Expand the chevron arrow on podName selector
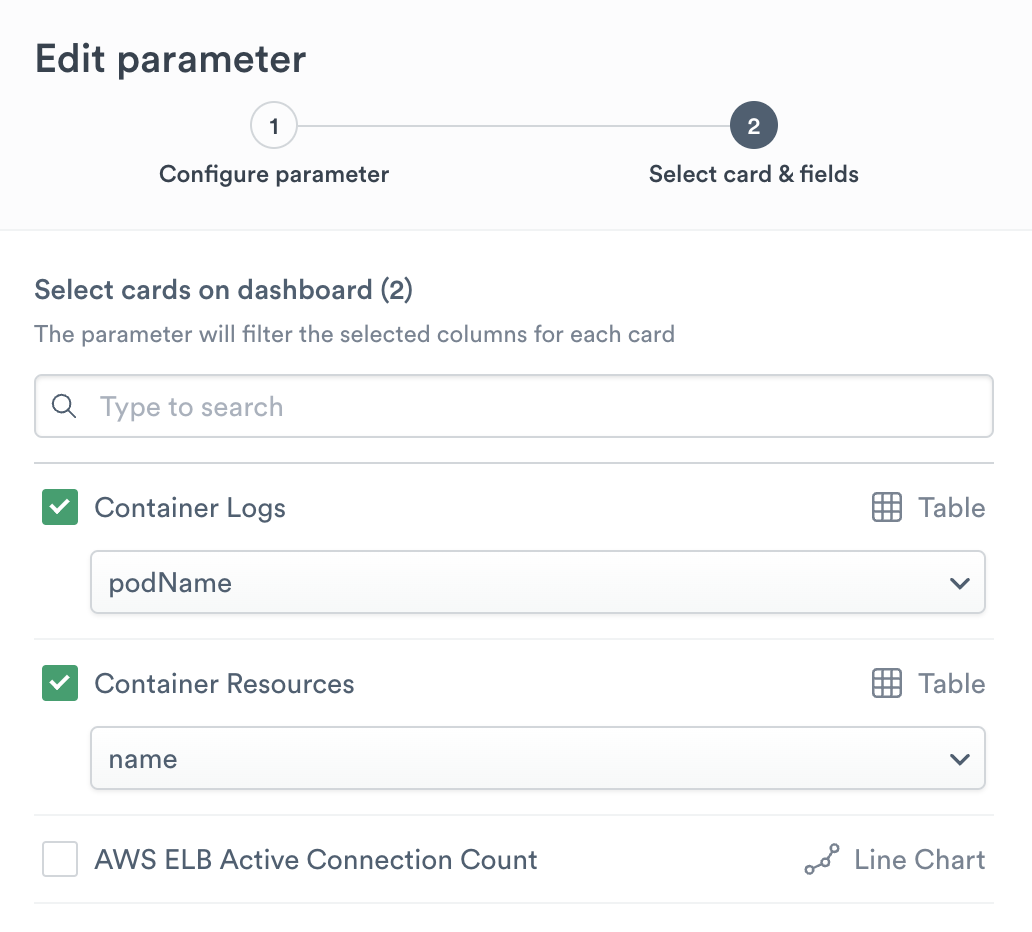 click(960, 583)
